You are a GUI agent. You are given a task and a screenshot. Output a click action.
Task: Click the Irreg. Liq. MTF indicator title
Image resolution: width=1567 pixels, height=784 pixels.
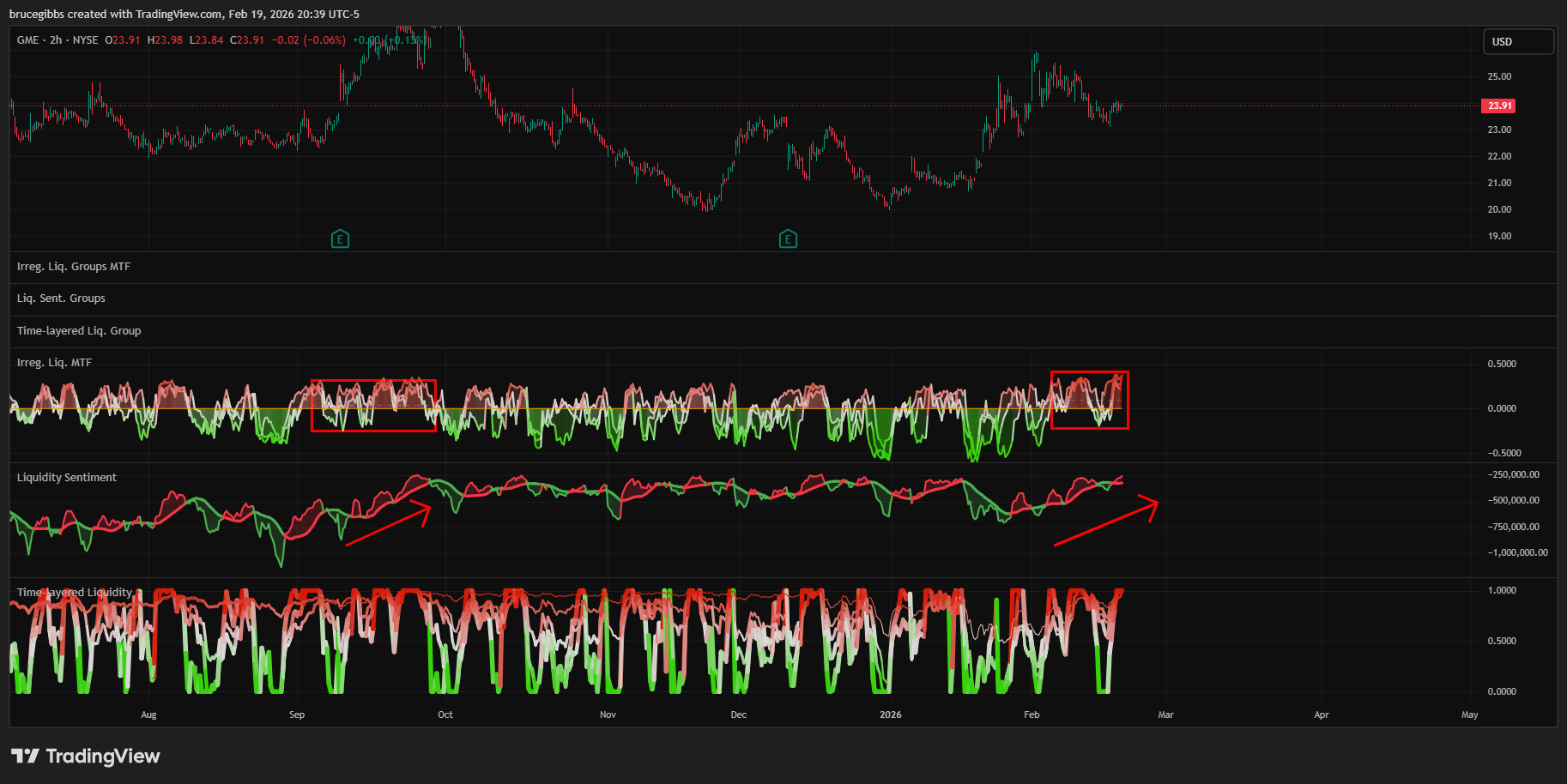click(54, 363)
